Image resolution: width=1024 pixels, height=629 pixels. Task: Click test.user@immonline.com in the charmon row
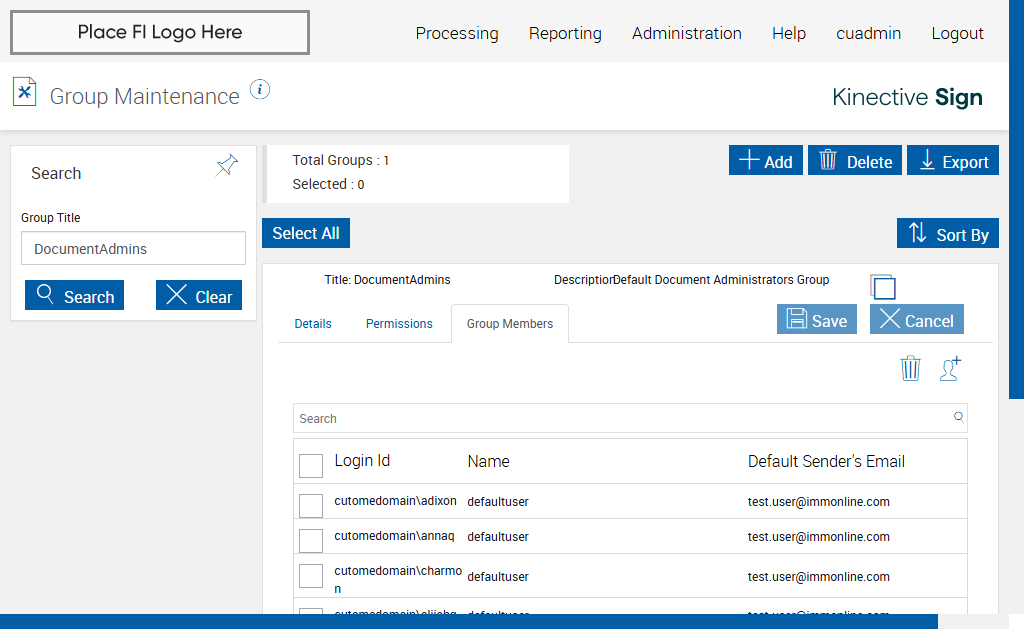(818, 577)
